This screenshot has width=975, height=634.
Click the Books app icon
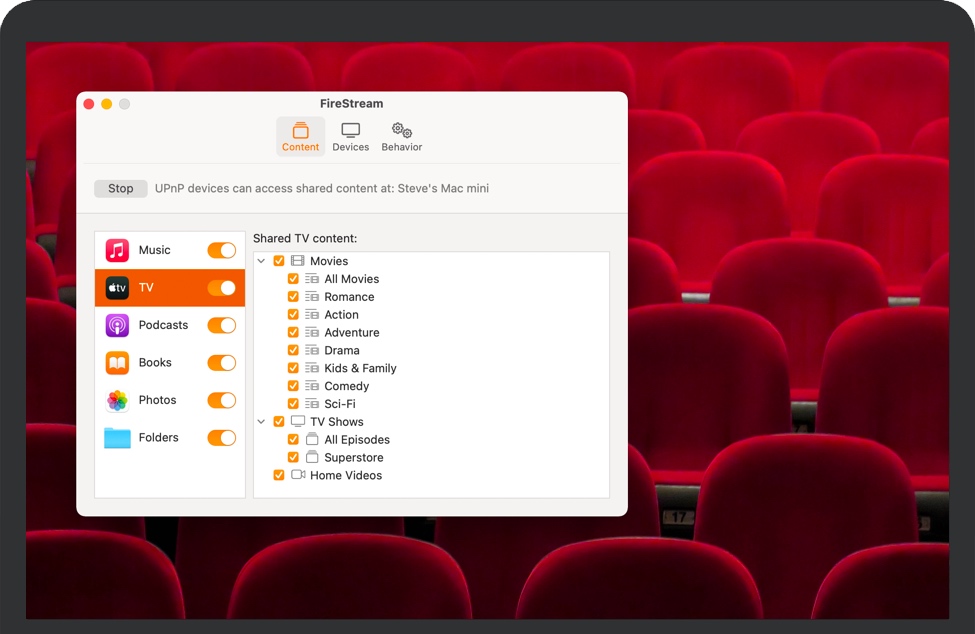coord(115,362)
